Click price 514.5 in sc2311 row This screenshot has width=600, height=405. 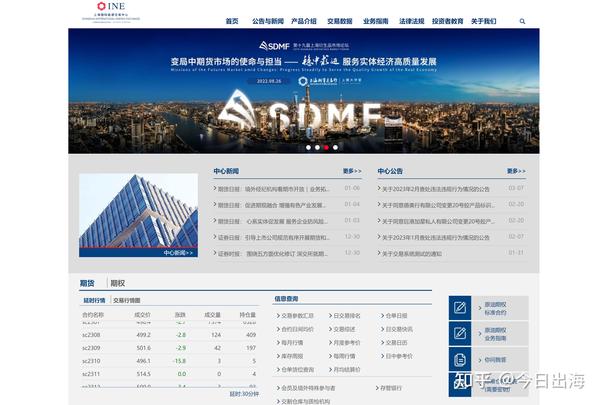pyautogui.click(x=143, y=374)
